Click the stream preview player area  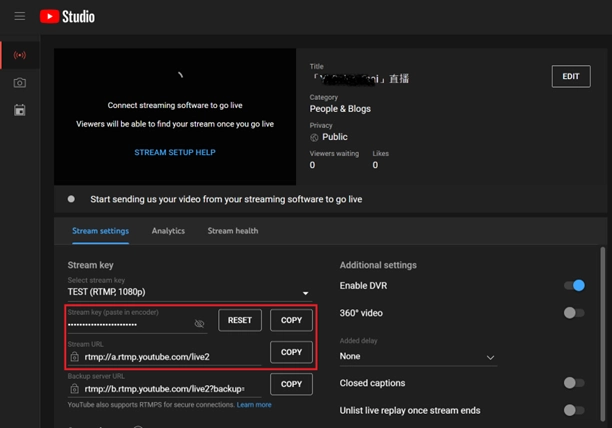[x=175, y=117]
